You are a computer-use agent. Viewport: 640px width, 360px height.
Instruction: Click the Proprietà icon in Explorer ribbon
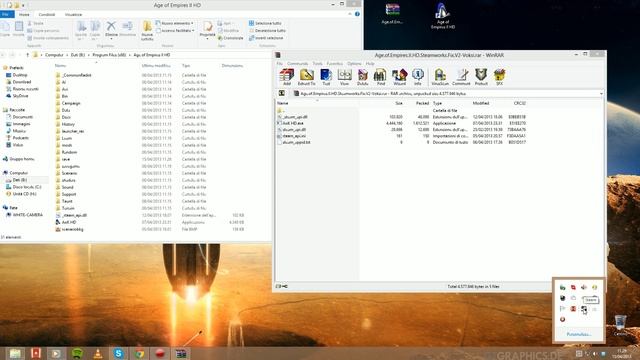207,29
